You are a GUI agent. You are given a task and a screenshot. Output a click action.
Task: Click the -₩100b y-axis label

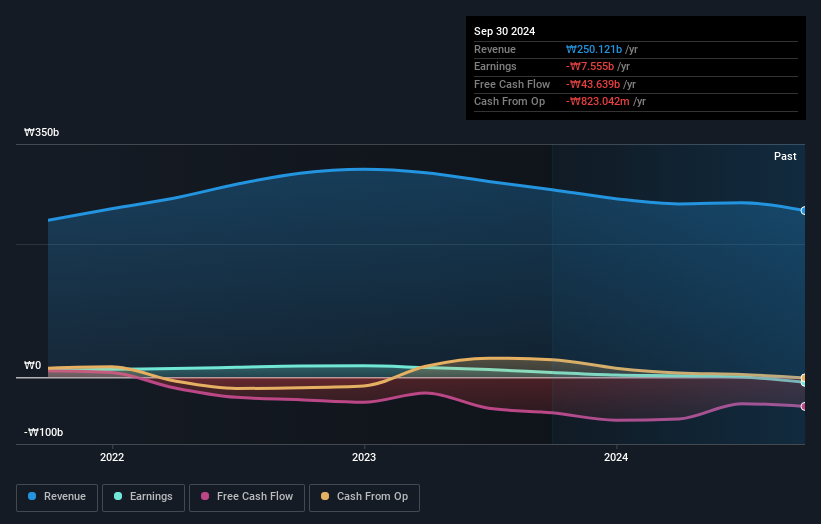(x=43, y=432)
